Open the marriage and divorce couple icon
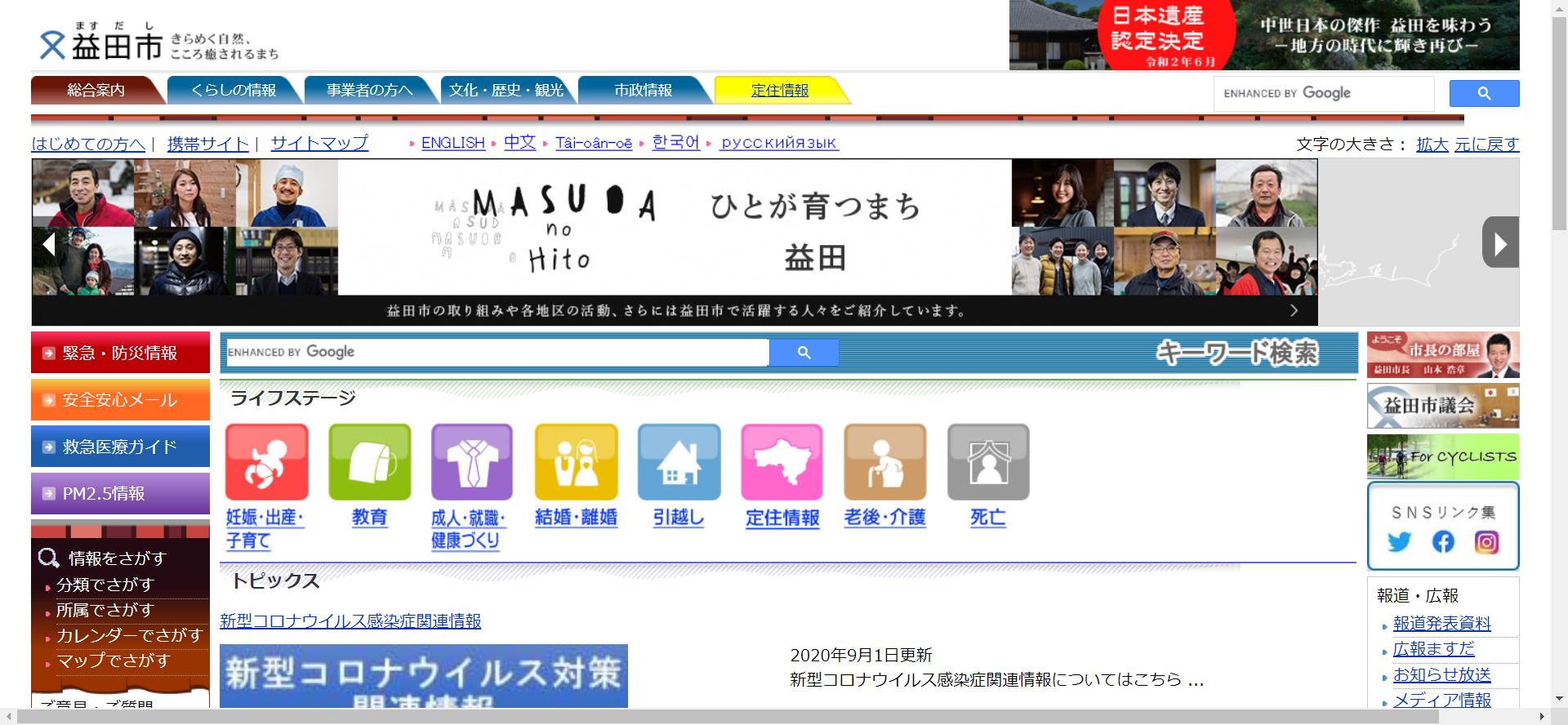Image resolution: width=1568 pixels, height=725 pixels. (x=576, y=462)
